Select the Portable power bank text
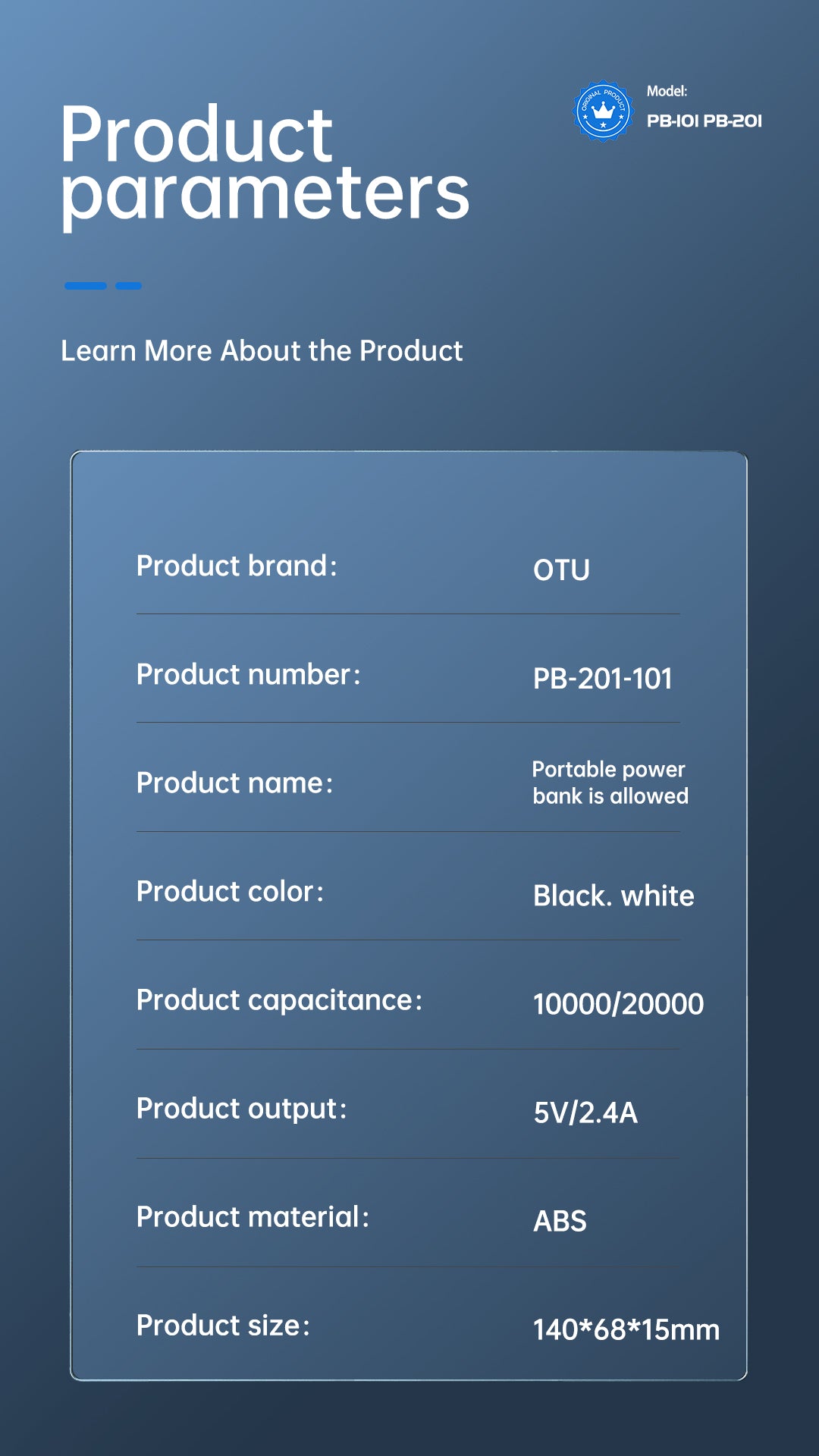819x1456 pixels. point(610,783)
